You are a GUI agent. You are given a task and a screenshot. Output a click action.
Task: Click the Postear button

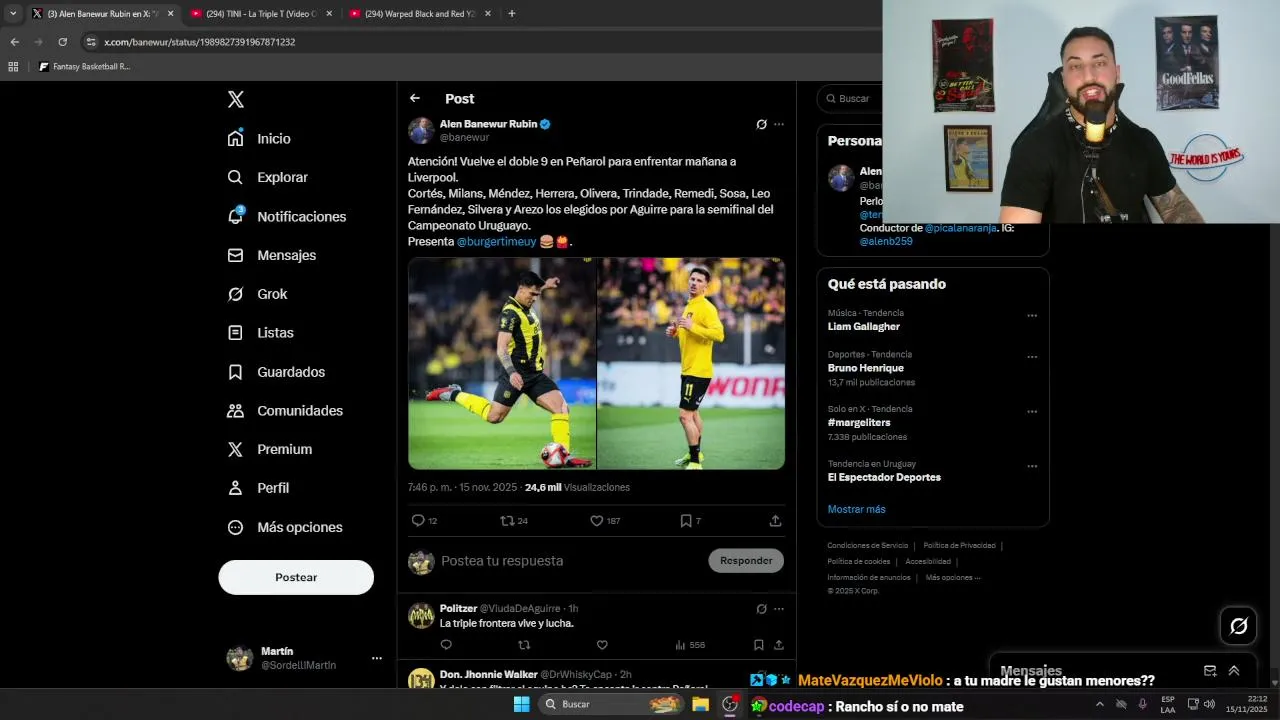(x=296, y=577)
